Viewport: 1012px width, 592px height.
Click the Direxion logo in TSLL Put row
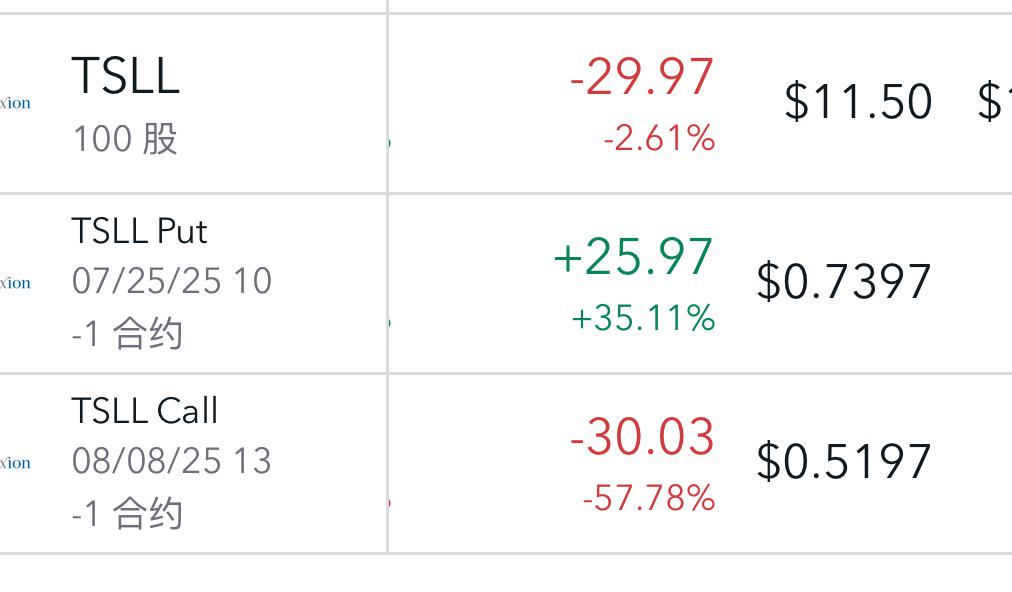click(x=15, y=283)
